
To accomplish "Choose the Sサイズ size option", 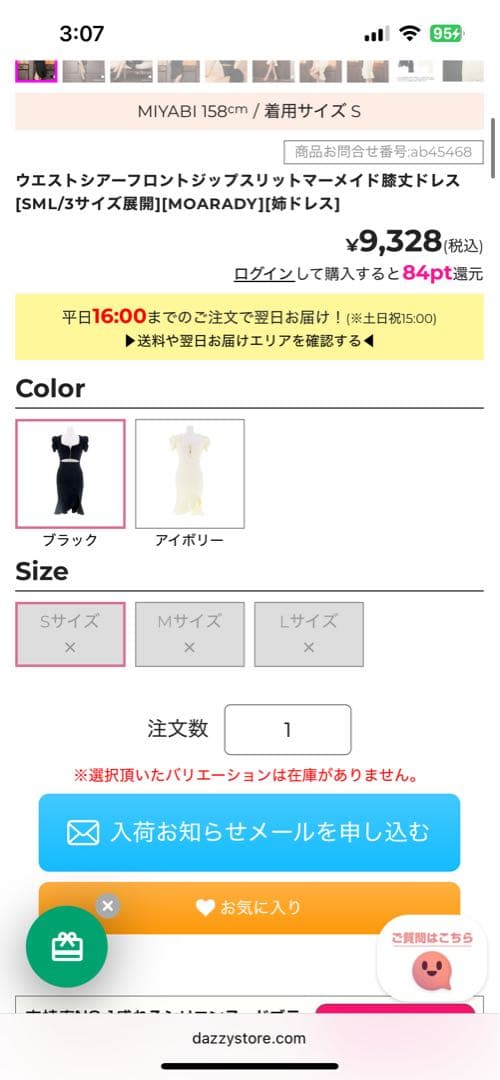I will tap(70, 634).
